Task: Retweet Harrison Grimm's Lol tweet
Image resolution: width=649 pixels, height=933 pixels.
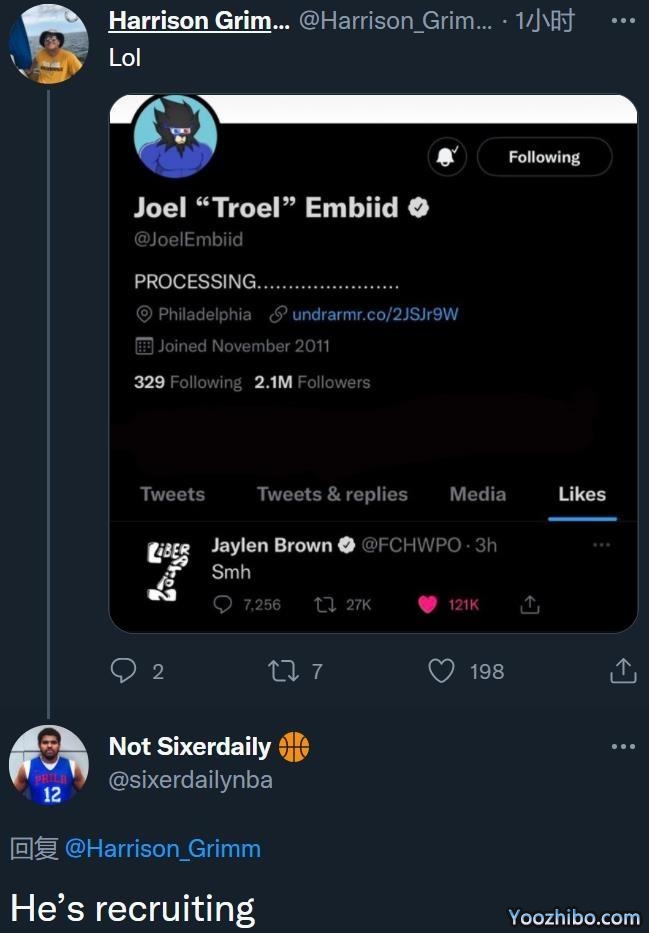Action: [x=284, y=671]
